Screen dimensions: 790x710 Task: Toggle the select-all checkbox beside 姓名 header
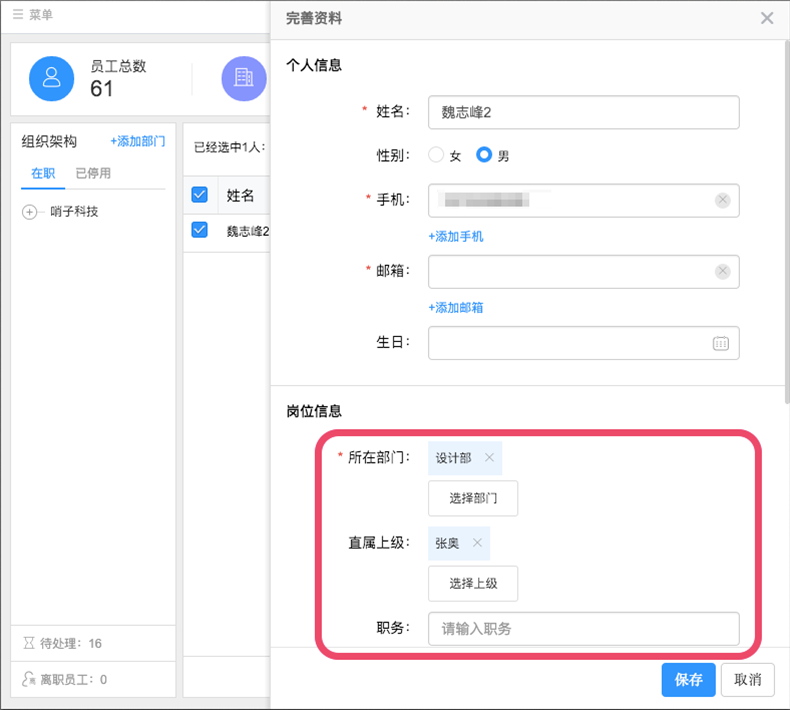pos(200,195)
